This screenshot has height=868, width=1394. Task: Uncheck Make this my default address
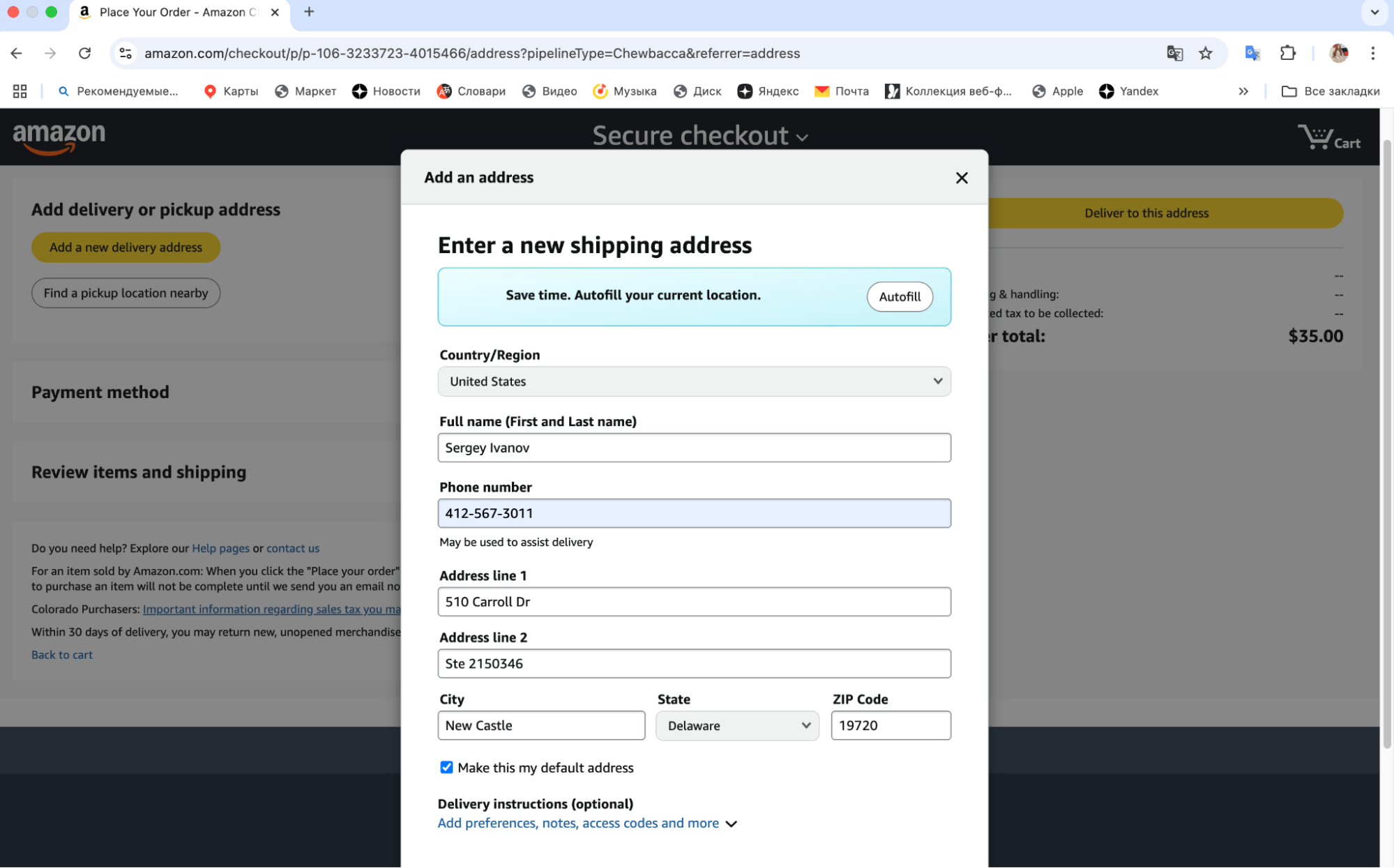click(446, 767)
